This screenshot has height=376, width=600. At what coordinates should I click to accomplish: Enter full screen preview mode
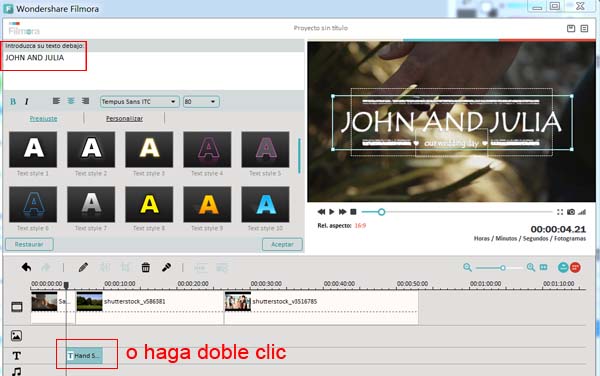tap(560, 212)
